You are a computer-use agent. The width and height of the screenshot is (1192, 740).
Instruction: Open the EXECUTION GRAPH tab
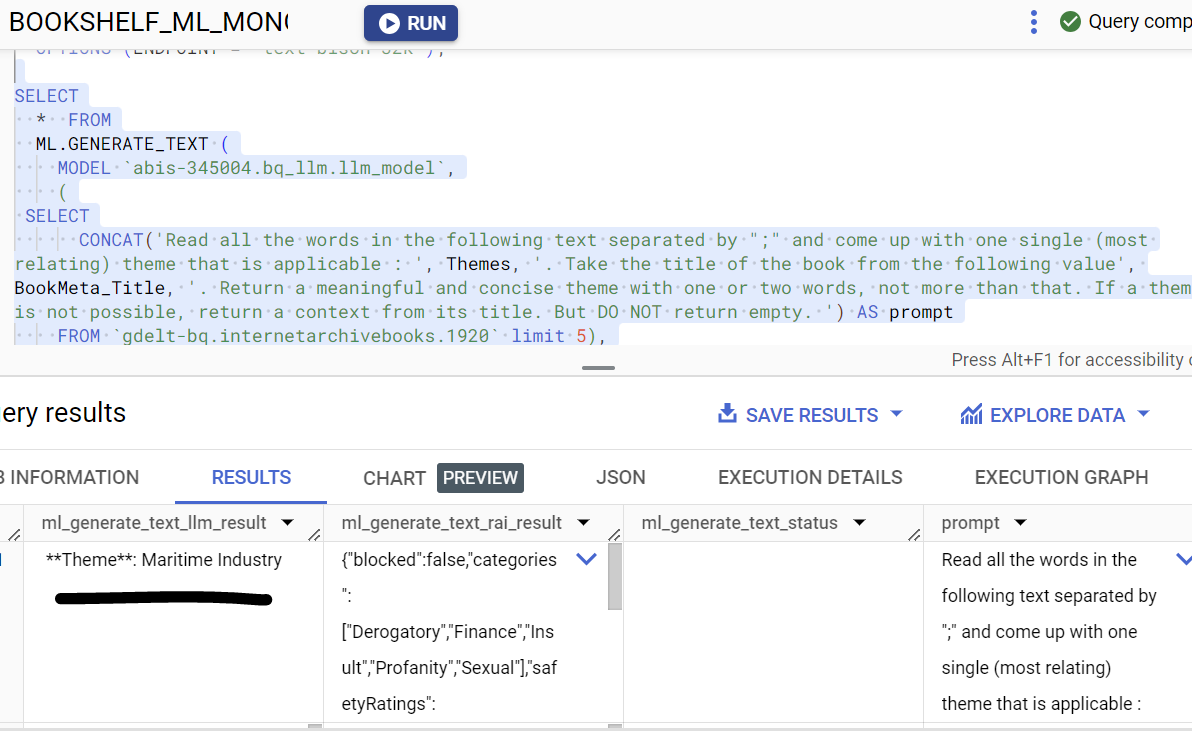coord(1061,478)
